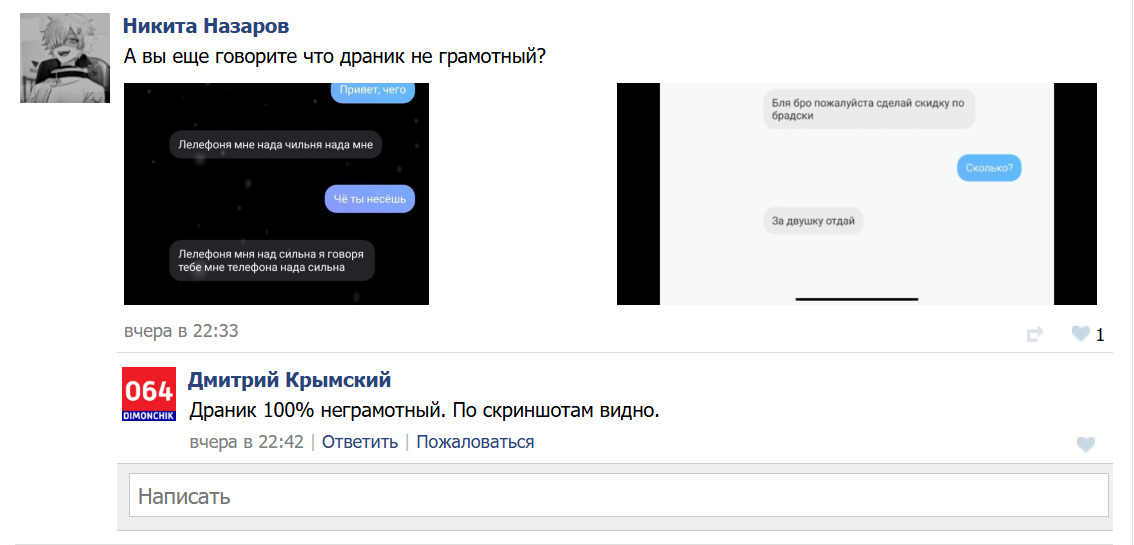Click 'Пожаловаться' to report the comment
Screen dimensions: 1134x545
click(x=475, y=442)
